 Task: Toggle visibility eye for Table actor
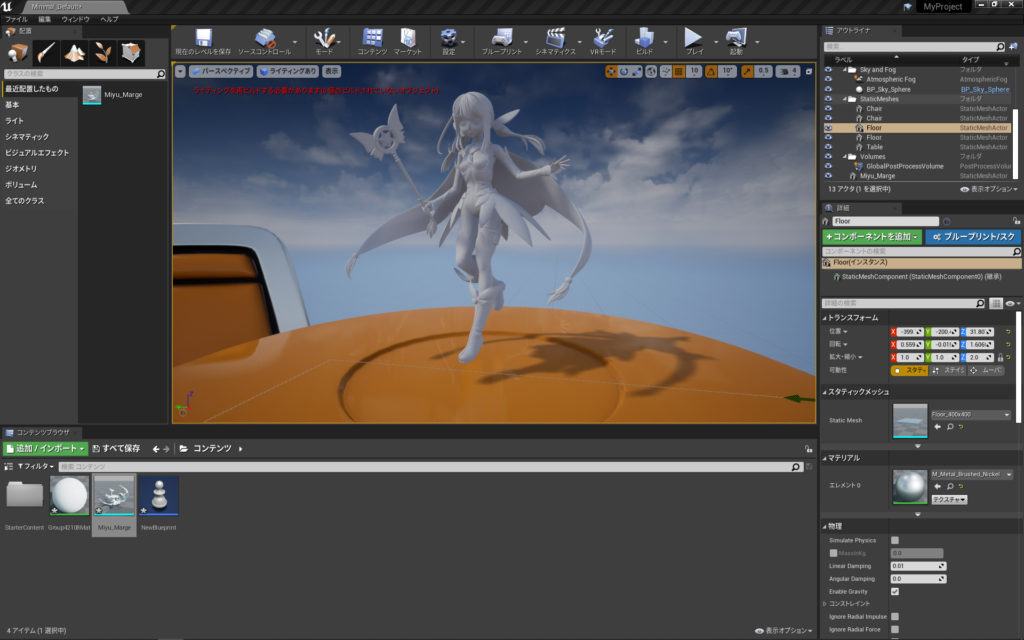point(828,147)
